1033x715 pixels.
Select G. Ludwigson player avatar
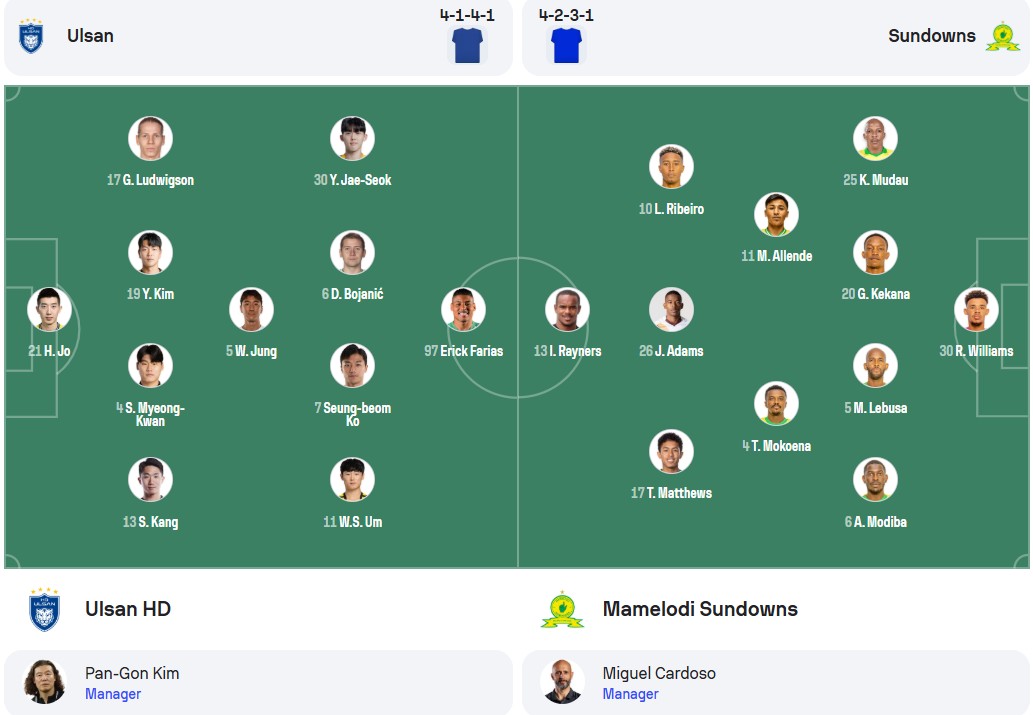150,138
